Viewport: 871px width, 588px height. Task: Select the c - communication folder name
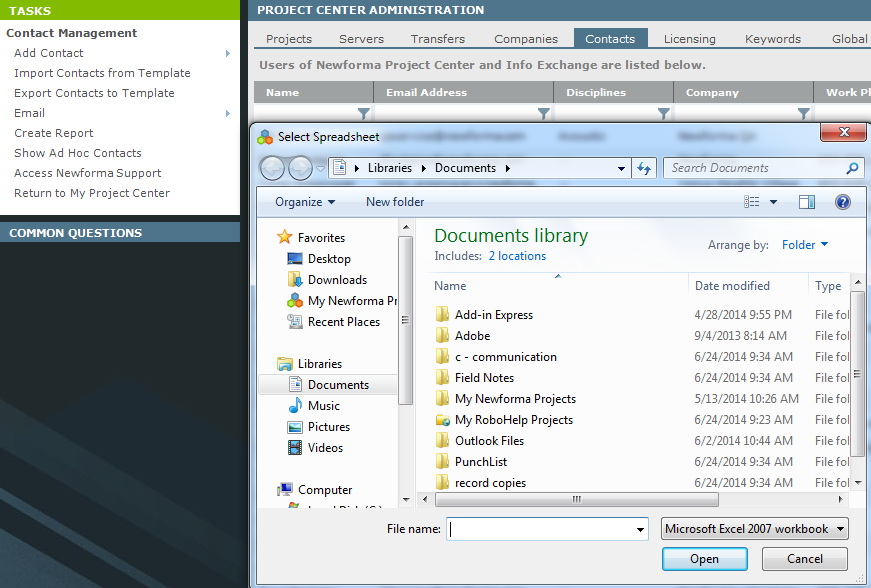(506, 357)
